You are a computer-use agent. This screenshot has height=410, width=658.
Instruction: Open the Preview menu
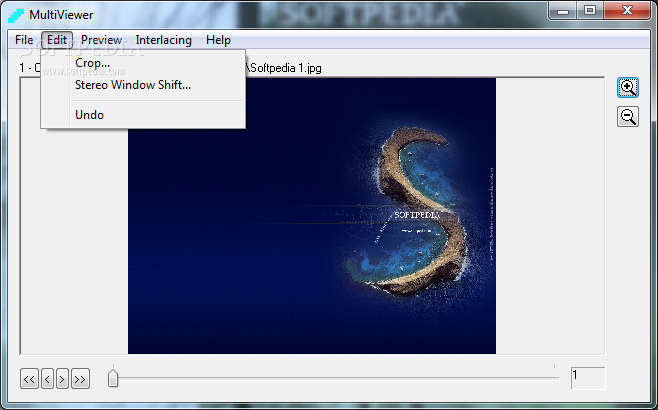(x=101, y=40)
